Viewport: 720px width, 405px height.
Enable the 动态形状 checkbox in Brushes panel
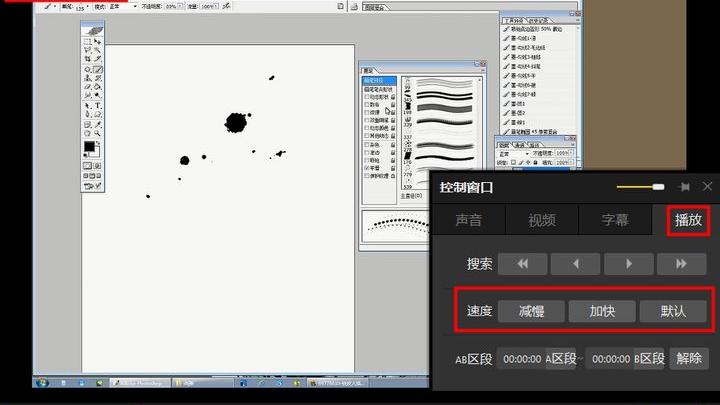click(367, 97)
